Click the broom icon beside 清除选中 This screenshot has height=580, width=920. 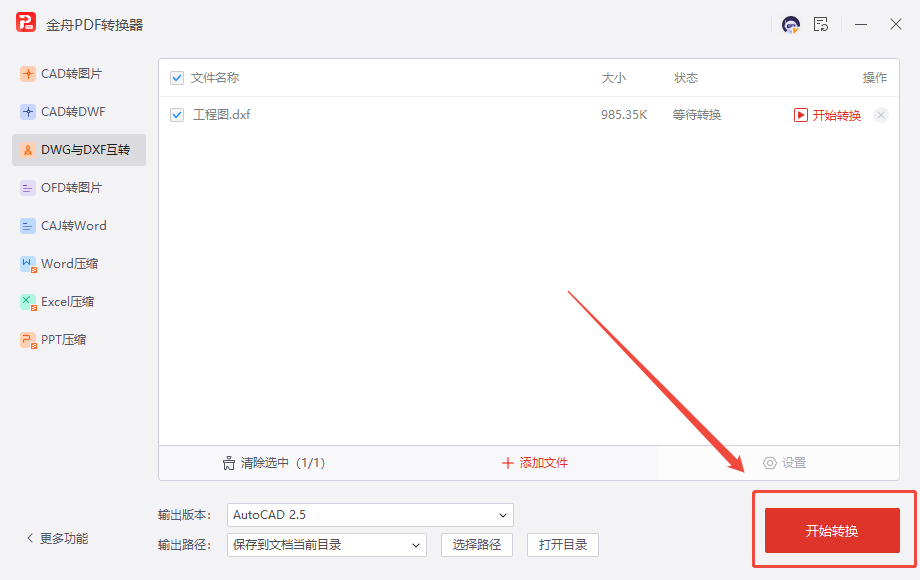coord(229,463)
